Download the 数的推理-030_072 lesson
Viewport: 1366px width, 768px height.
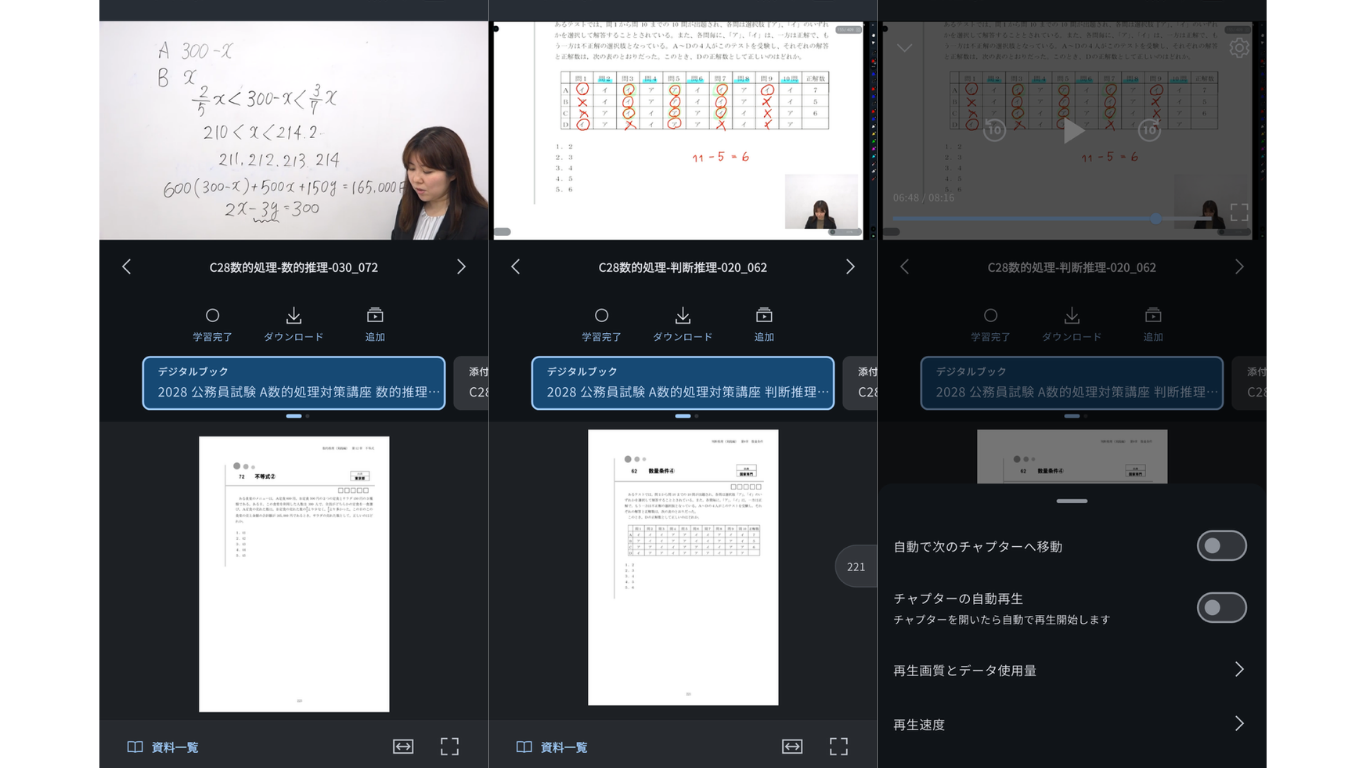pyautogui.click(x=293, y=325)
